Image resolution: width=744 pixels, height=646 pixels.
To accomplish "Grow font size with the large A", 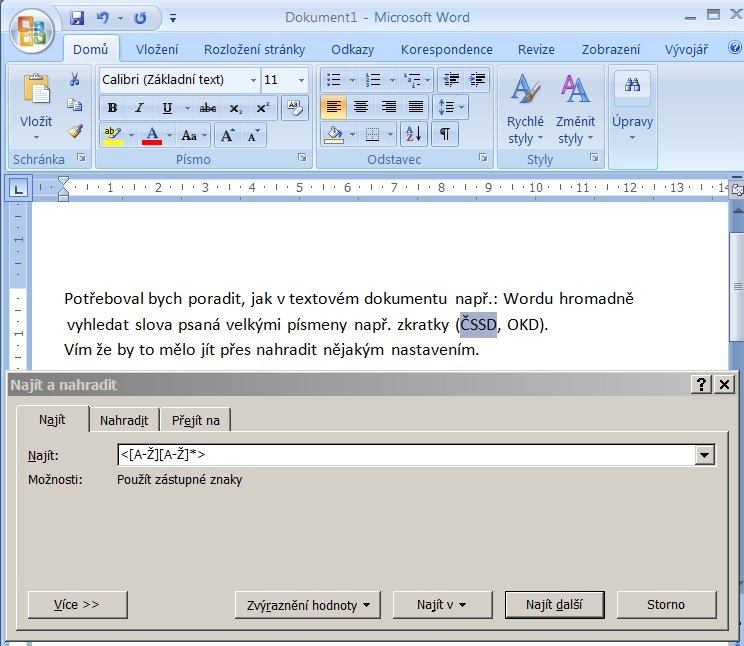I will pos(227,135).
